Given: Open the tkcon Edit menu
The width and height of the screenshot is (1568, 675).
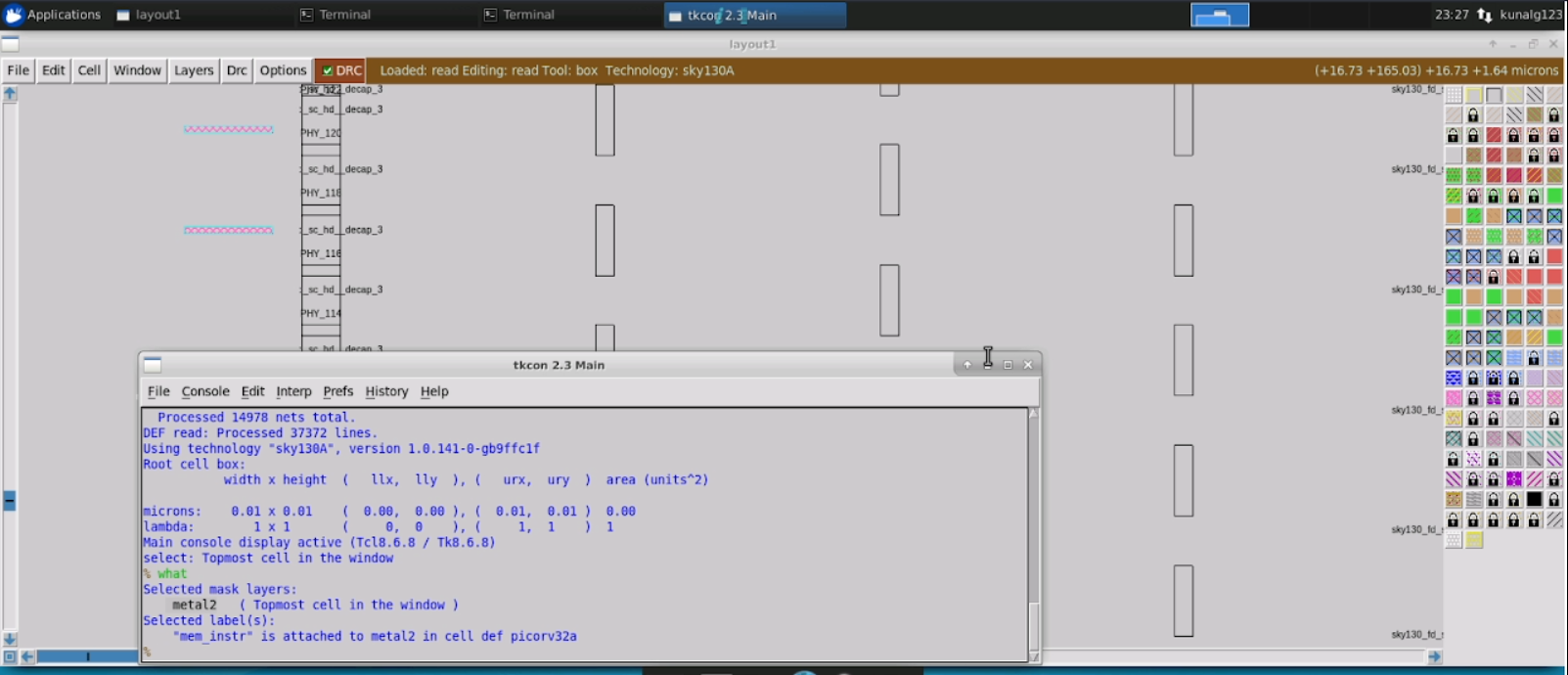Looking at the screenshot, I should (x=252, y=391).
